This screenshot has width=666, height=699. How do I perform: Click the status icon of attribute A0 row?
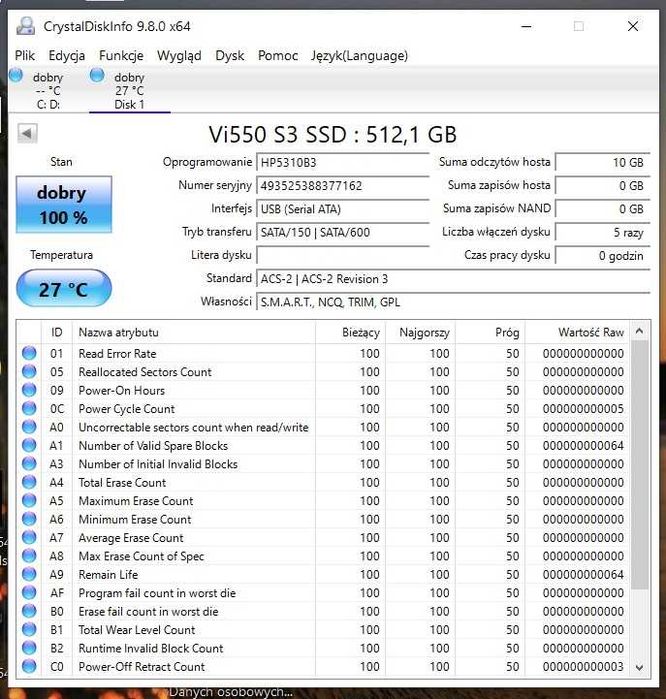(x=29, y=427)
